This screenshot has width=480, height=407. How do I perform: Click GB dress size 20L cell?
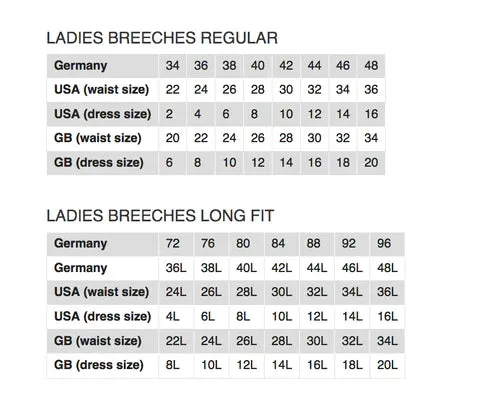[x=387, y=365]
